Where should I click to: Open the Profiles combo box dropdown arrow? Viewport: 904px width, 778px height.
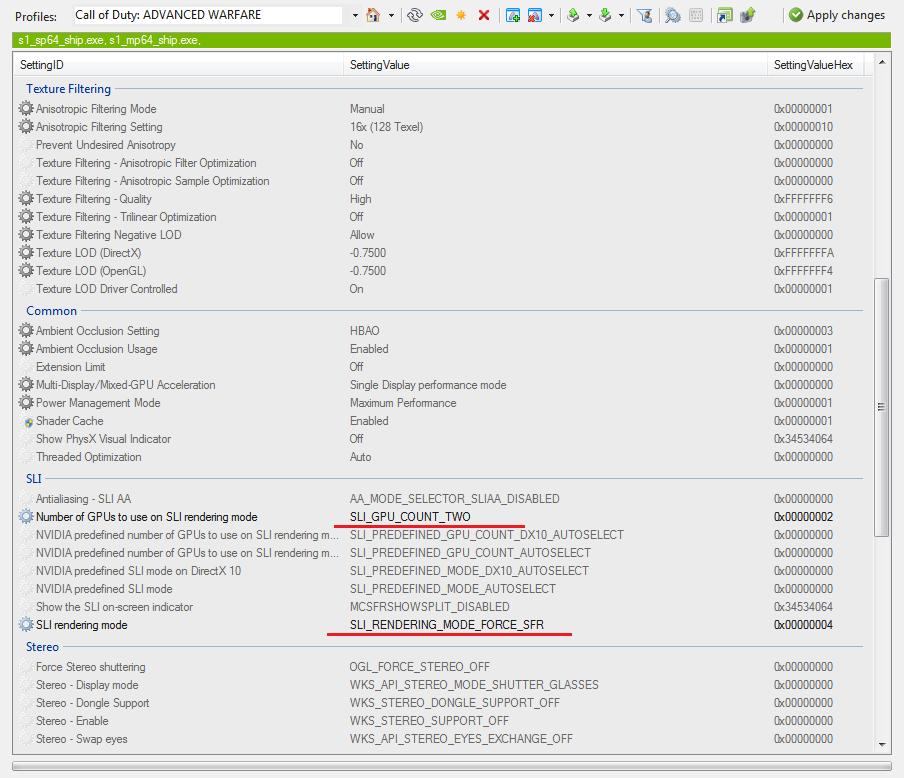(355, 16)
